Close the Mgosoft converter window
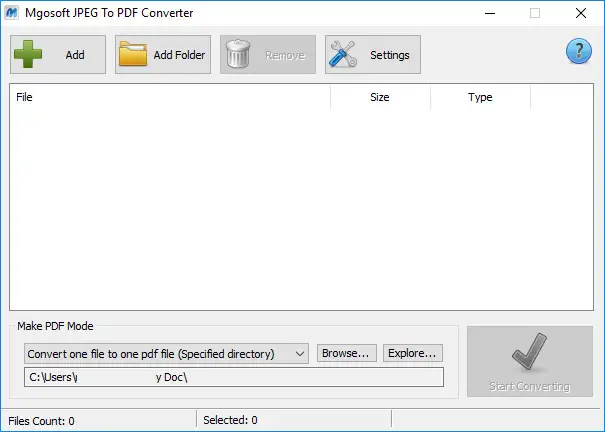Screen dimensions: 605x432 (x=581, y=13)
